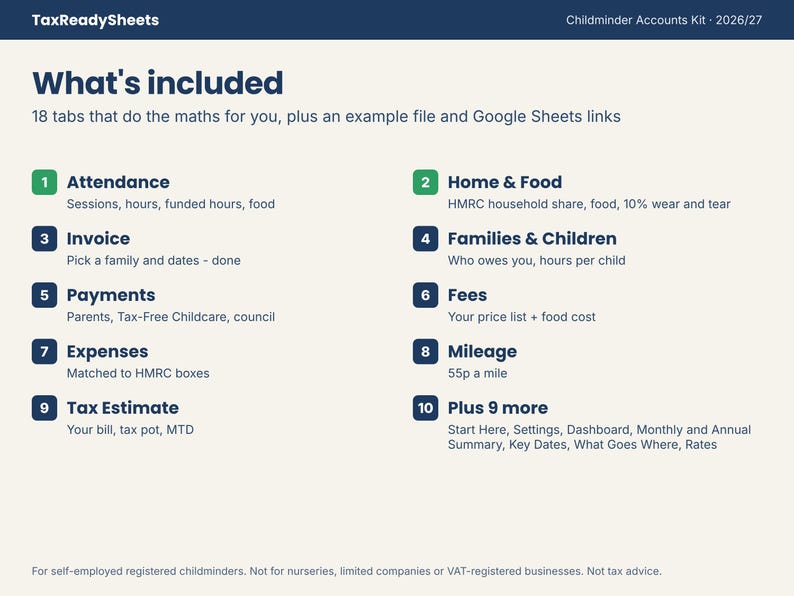
Task: Select the 'Plus 9 more' heading
Action: pyautogui.click(x=498, y=408)
